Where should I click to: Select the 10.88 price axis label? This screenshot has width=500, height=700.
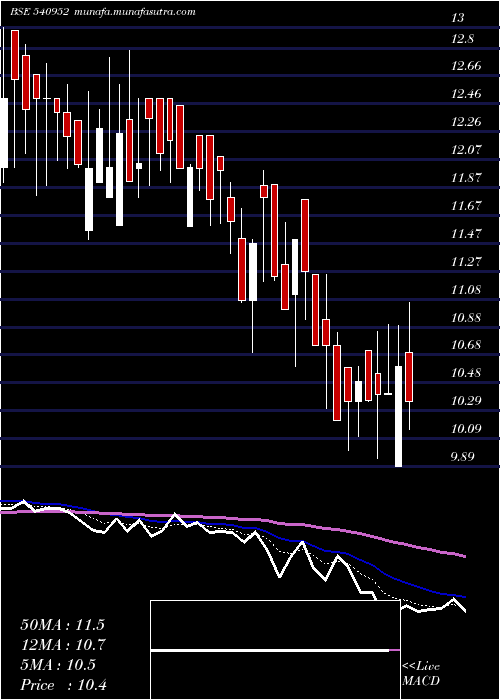[x=465, y=318]
